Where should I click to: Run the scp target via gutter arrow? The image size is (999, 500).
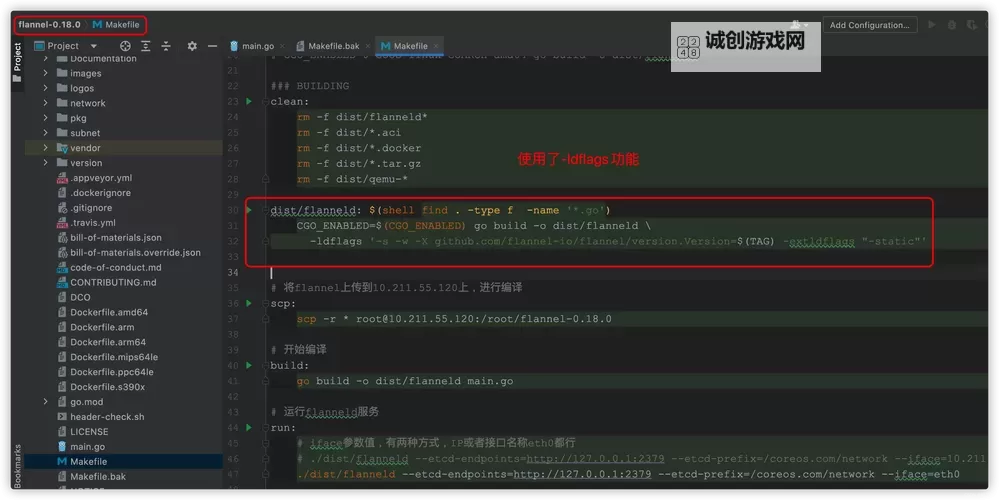249,303
